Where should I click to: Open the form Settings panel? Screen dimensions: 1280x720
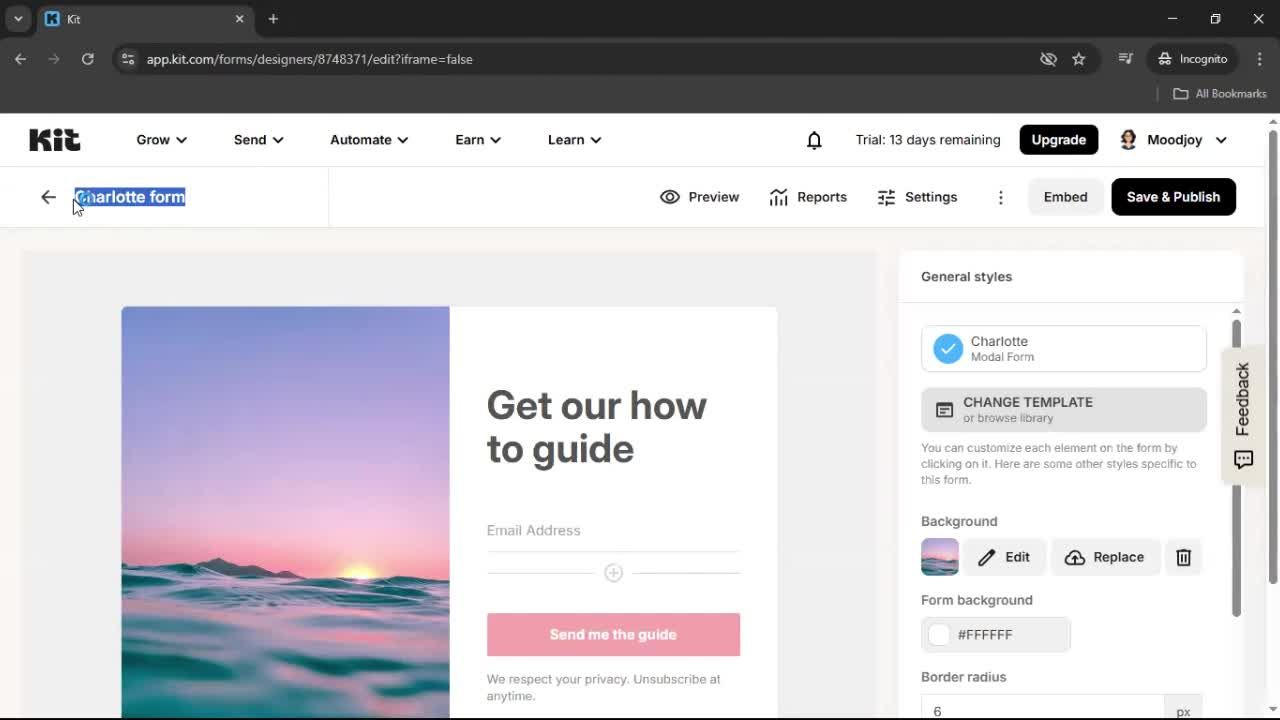916,197
